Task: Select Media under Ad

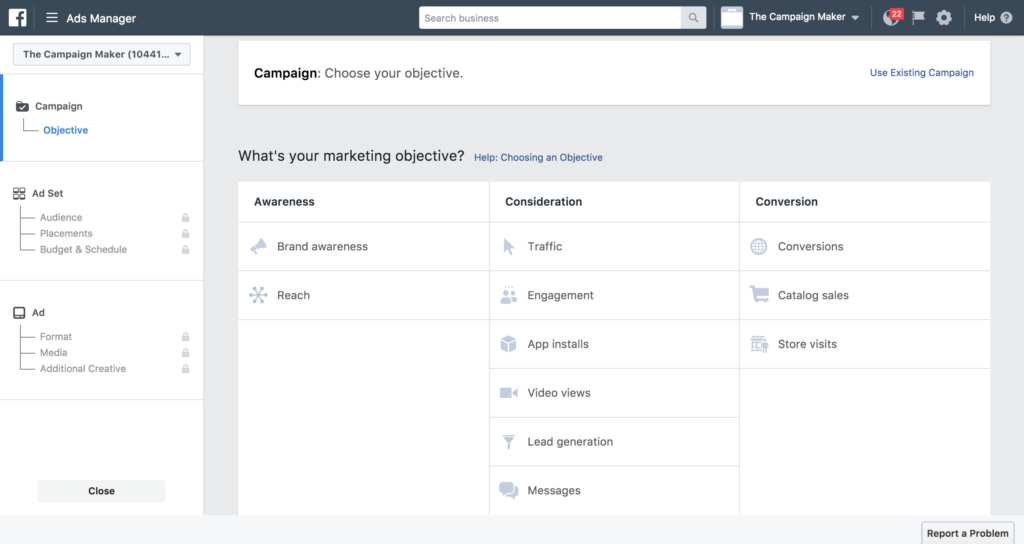Action: [x=54, y=353]
